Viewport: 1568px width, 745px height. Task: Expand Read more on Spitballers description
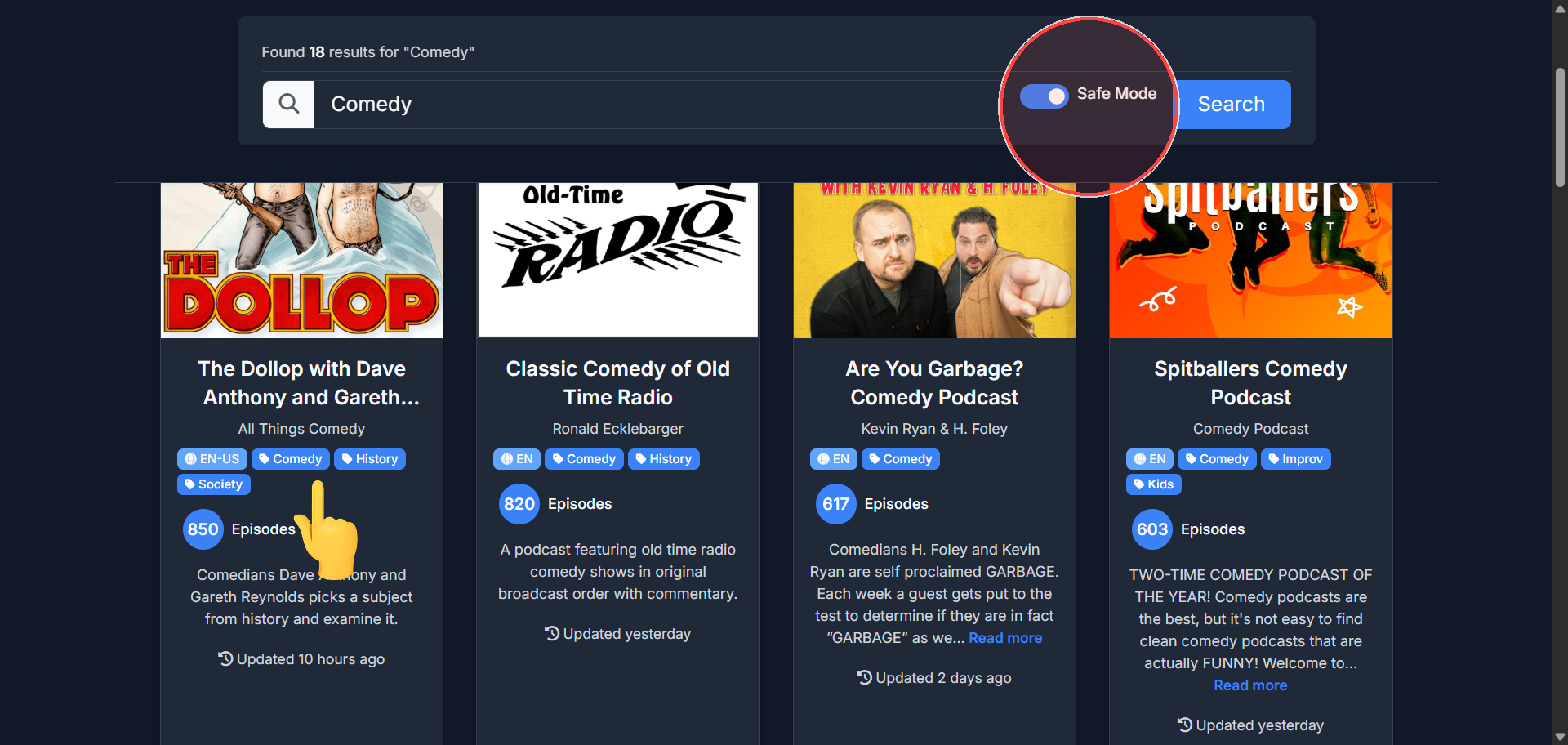point(1250,685)
